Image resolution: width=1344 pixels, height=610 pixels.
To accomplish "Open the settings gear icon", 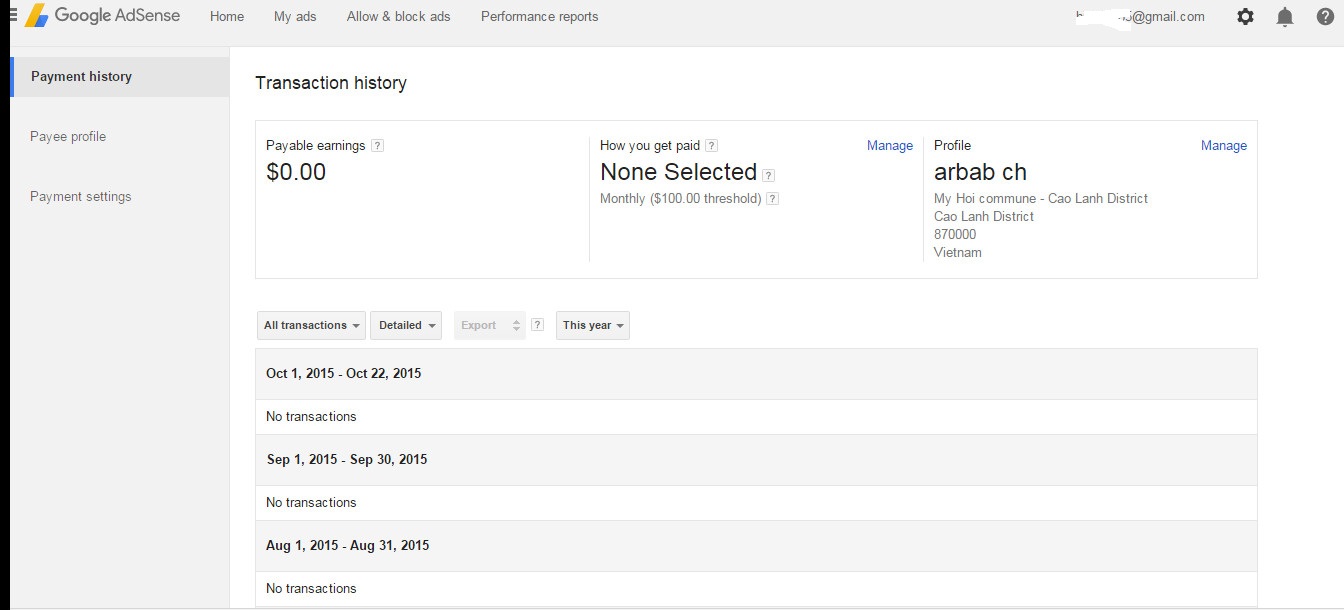I will click(x=1245, y=17).
